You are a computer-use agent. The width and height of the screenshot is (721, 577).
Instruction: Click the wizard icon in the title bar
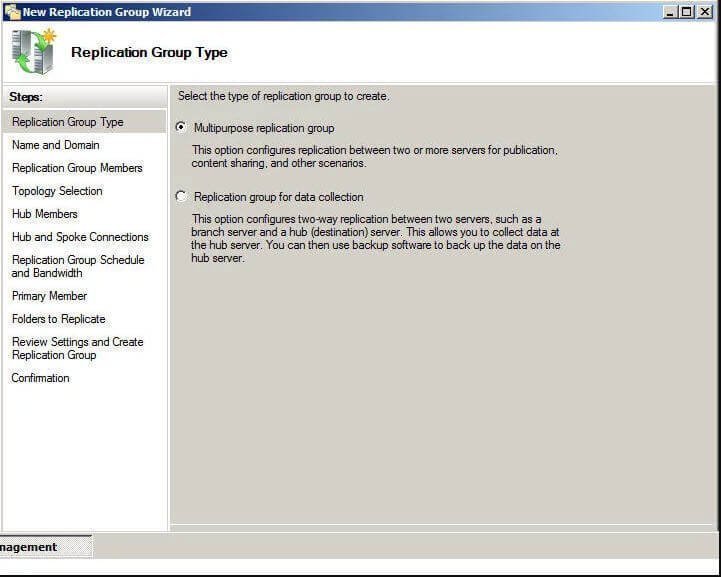pos(11,12)
